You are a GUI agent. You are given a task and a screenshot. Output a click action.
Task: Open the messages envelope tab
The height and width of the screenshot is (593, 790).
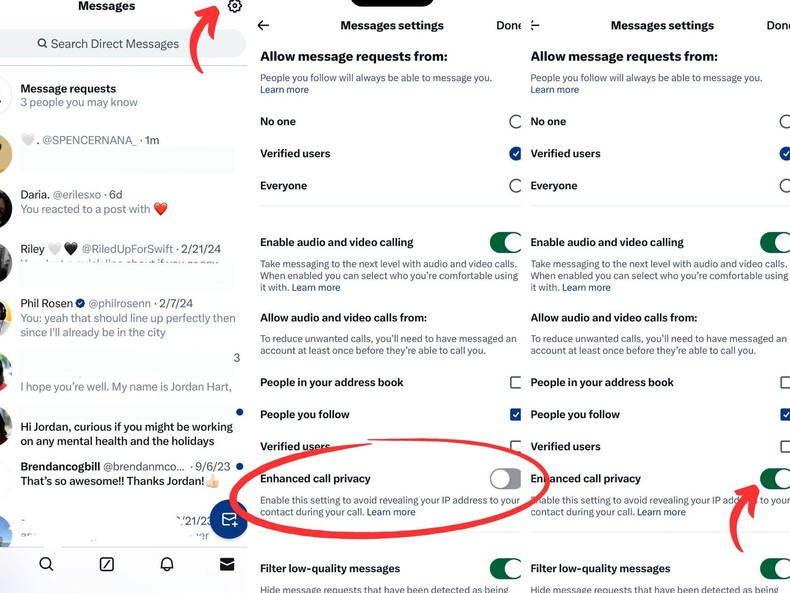click(x=227, y=564)
